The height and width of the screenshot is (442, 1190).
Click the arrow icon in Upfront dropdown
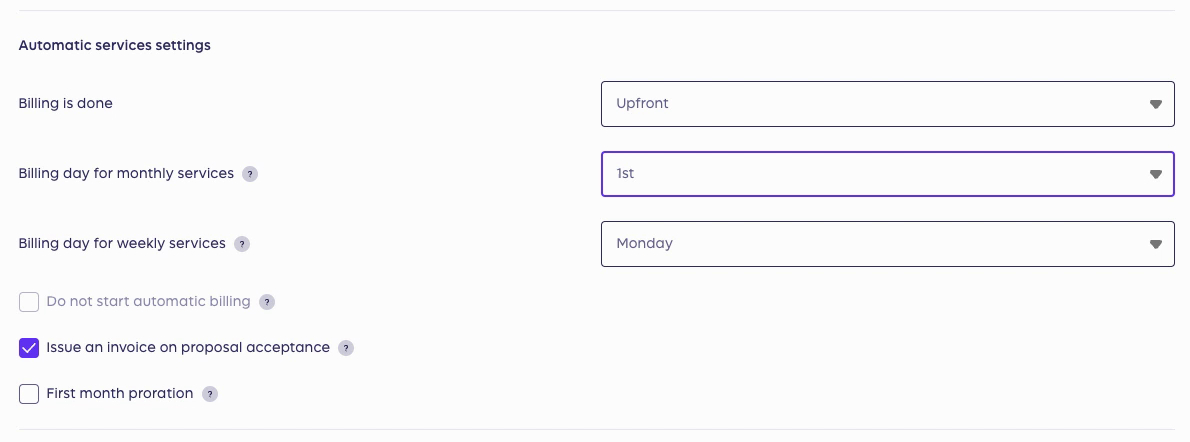tap(1155, 104)
